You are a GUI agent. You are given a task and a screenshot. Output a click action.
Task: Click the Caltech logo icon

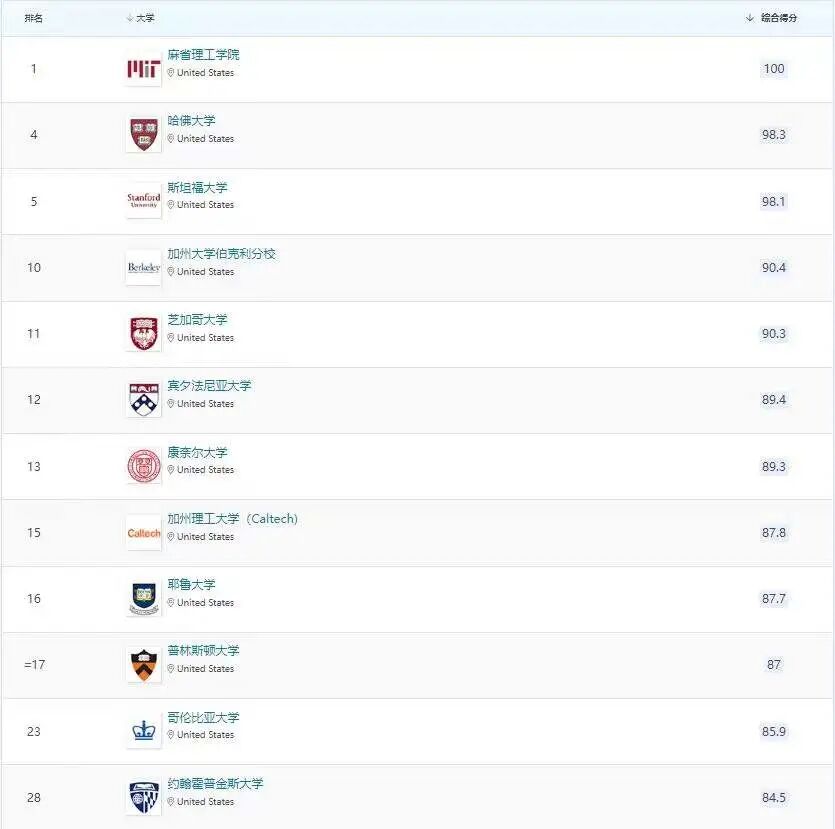(143, 533)
